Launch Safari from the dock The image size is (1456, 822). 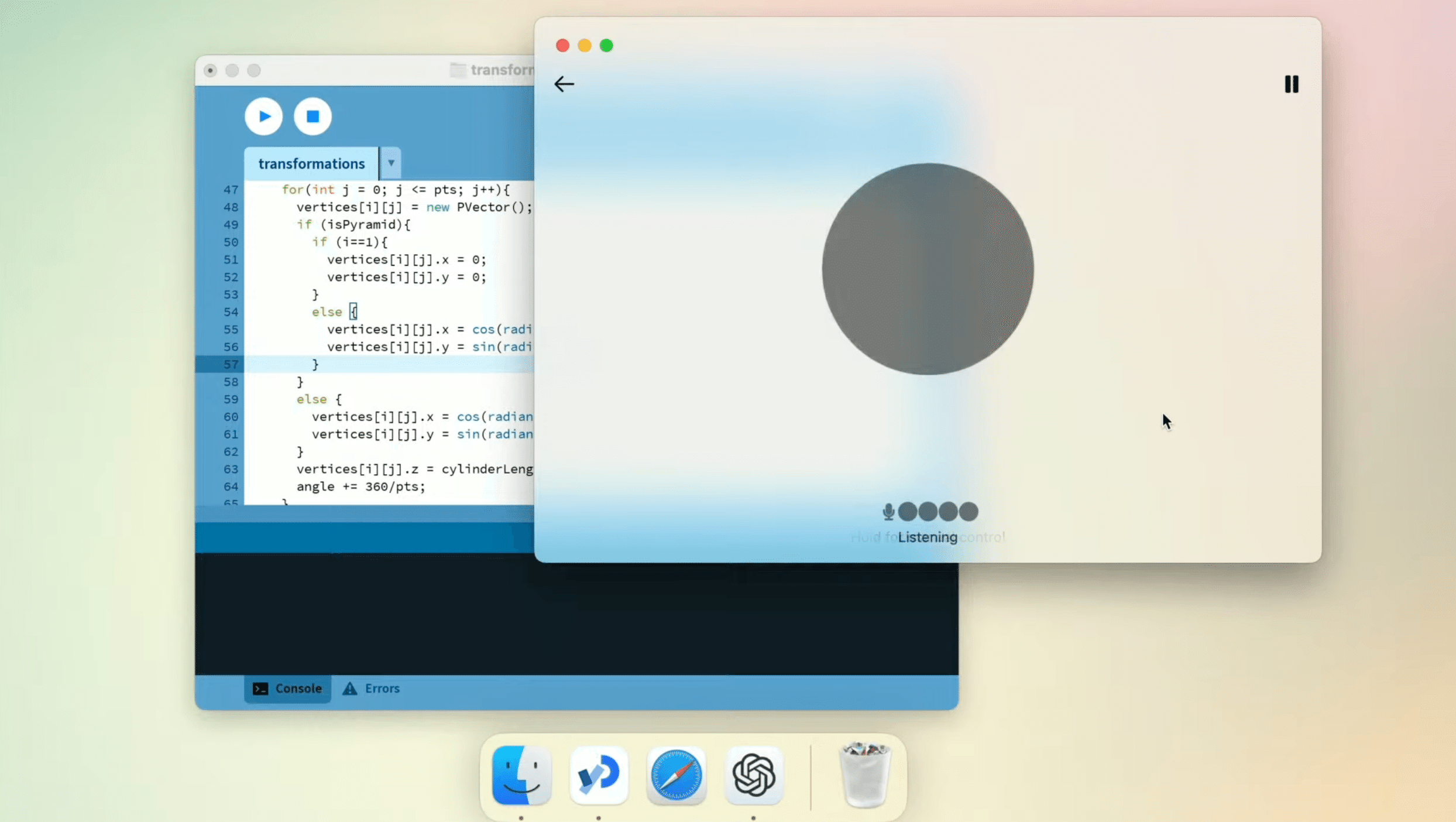676,775
